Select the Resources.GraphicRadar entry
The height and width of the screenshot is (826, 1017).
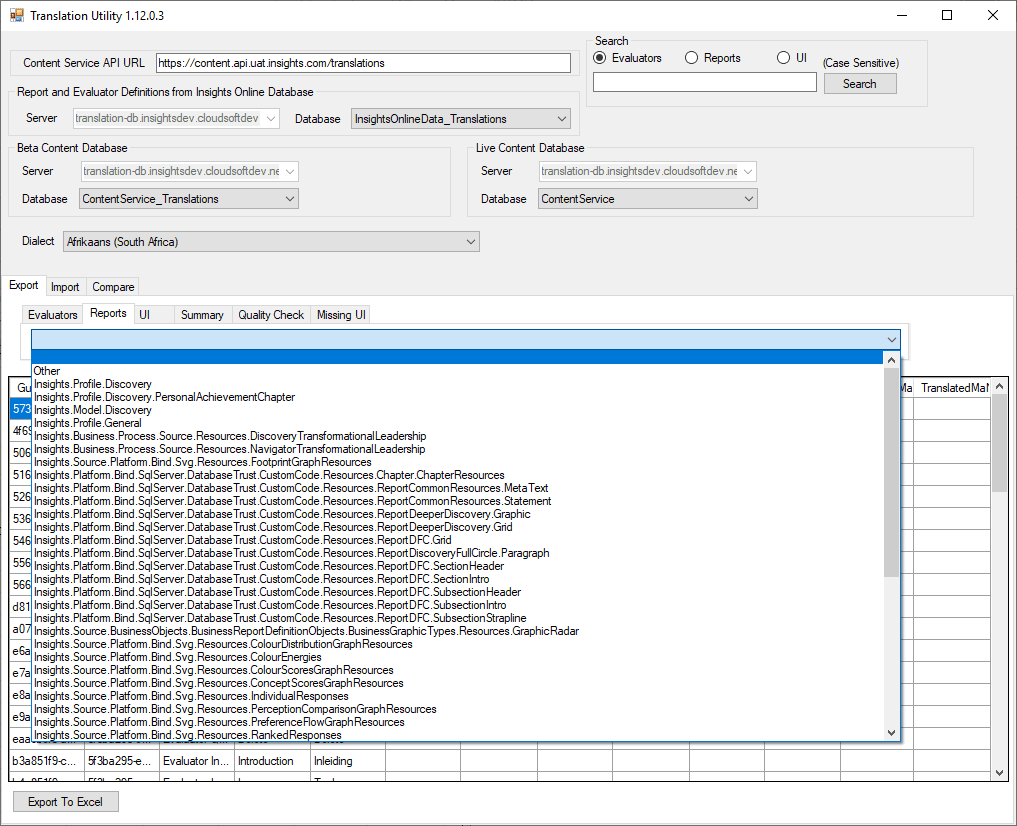(x=457, y=631)
